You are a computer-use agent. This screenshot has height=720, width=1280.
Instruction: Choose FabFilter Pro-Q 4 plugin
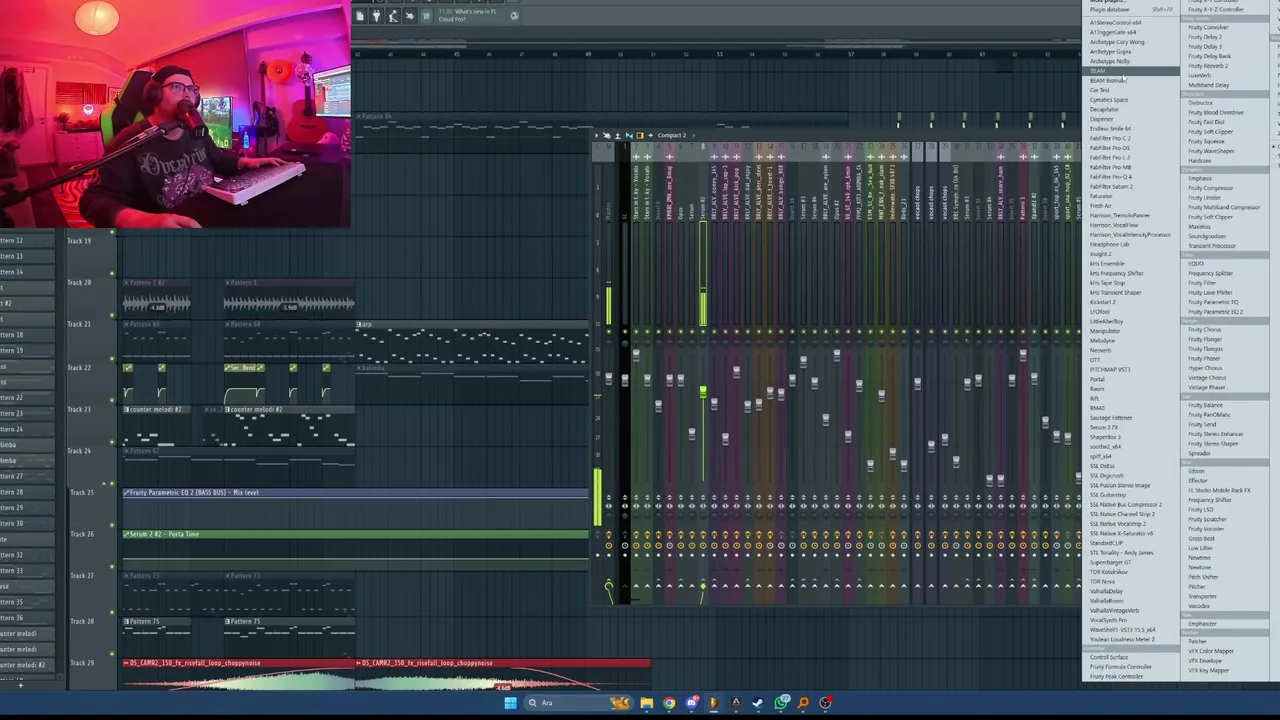pos(1111,177)
